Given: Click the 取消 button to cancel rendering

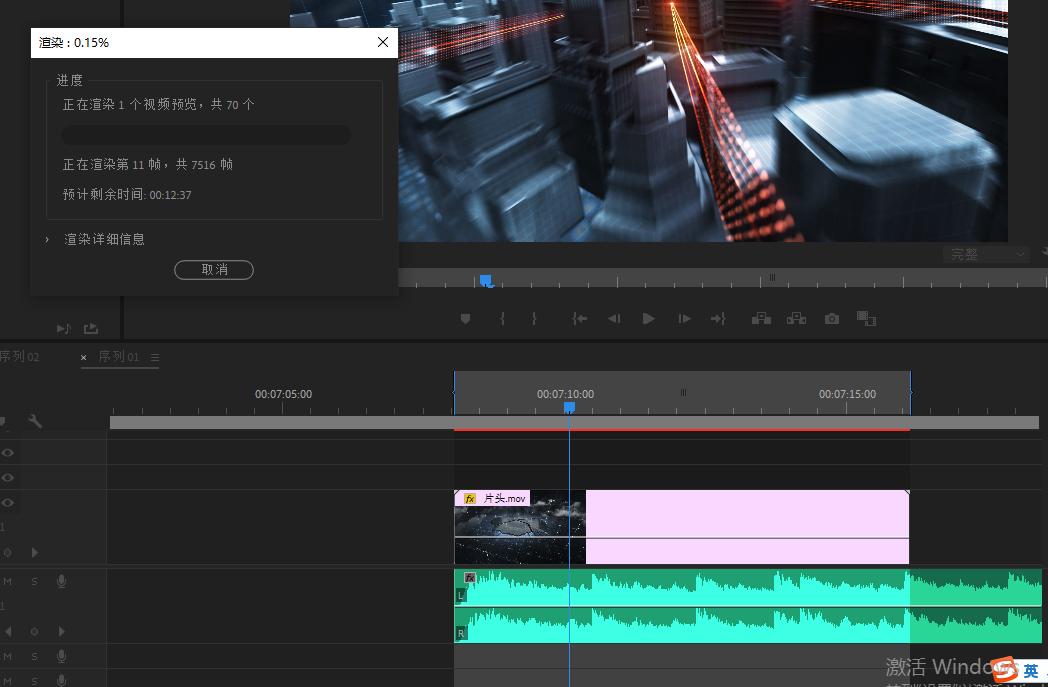Looking at the screenshot, I should pos(214,270).
